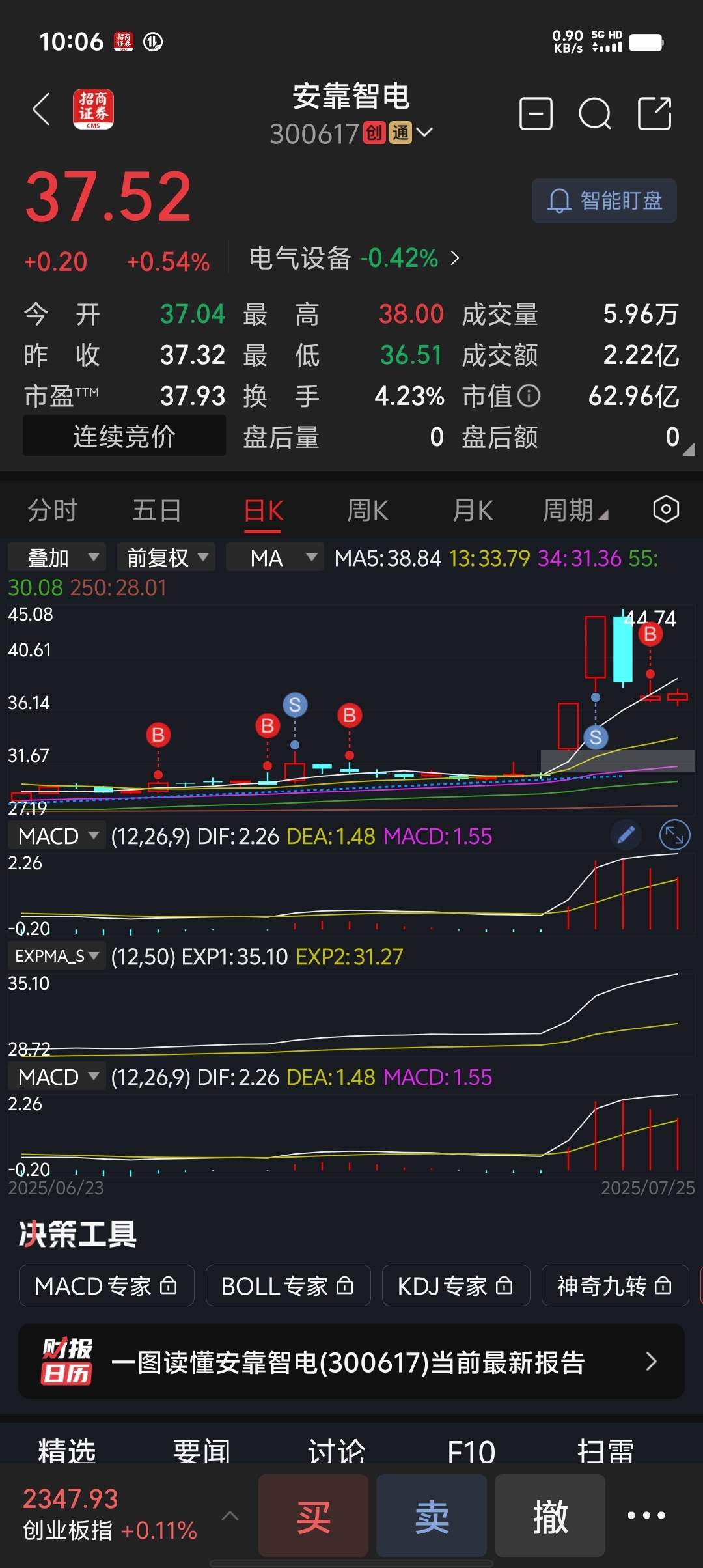The width and height of the screenshot is (703, 1568).
Task: Tap the 创 badge next to stock code
Action: [x=374, y=133]
